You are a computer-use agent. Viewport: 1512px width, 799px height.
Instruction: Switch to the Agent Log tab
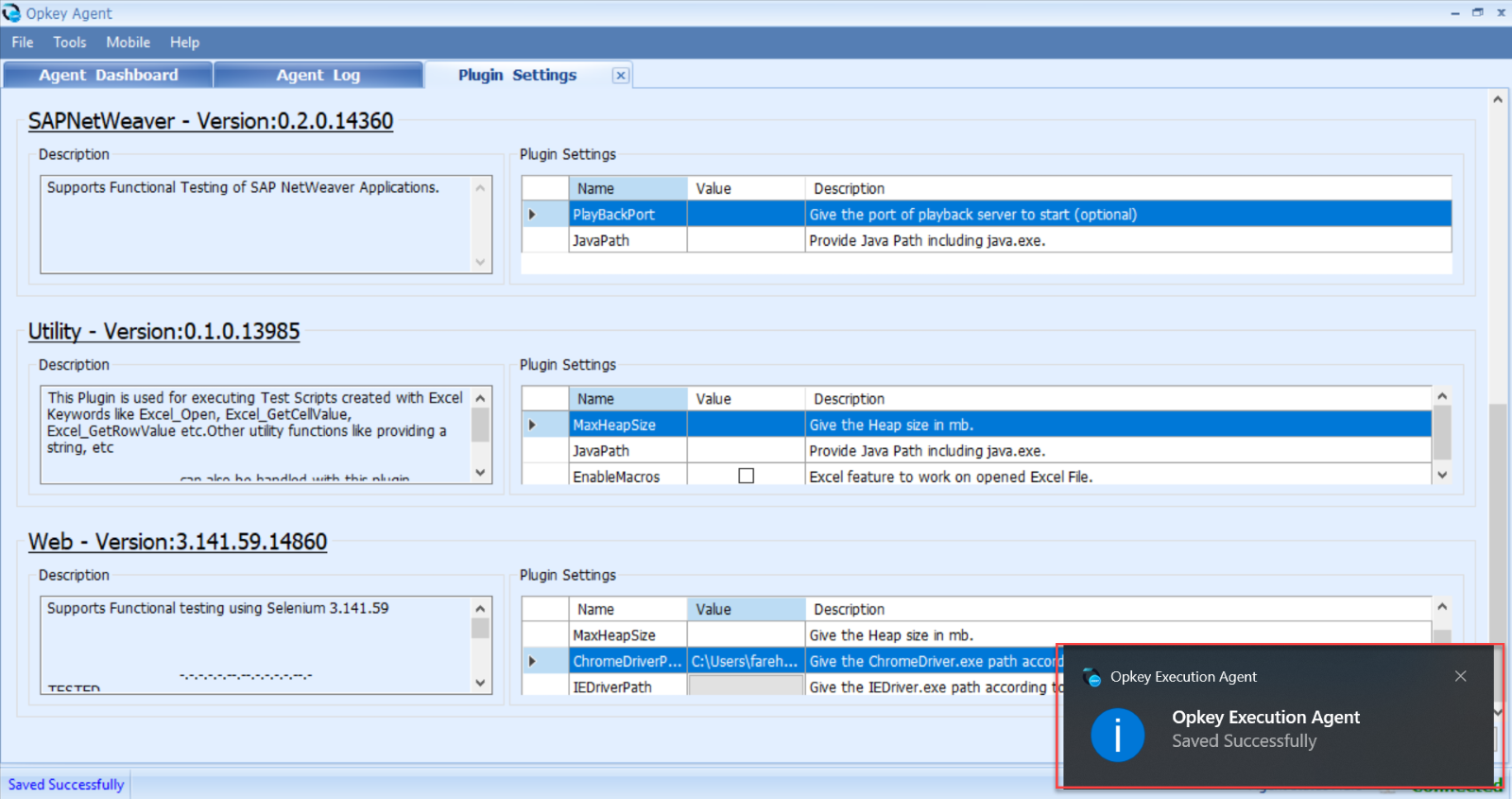pos(318,75)
